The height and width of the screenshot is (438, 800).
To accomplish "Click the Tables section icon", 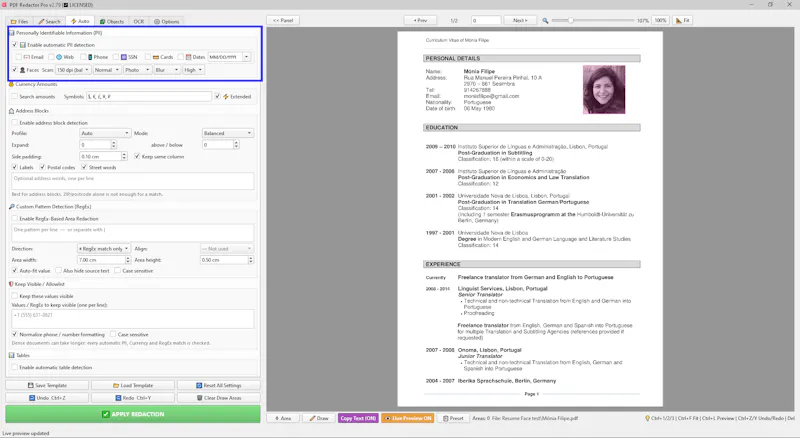I will [x=11, y=355].
